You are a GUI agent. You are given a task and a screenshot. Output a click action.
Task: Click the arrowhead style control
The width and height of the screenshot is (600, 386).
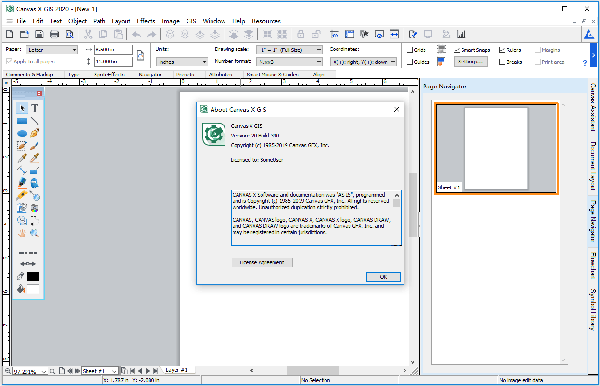tap(28, 264)
